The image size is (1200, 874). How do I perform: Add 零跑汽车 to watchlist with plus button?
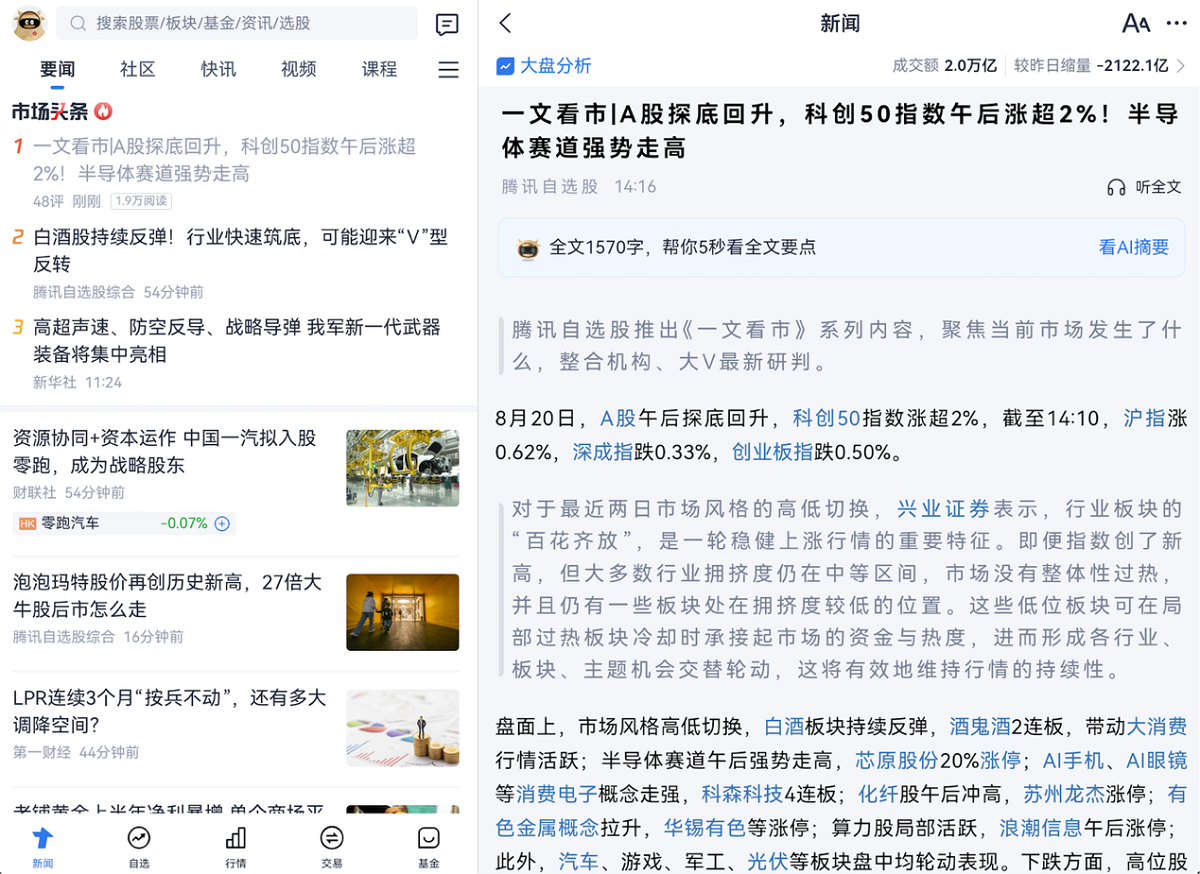[x=221, y=523]
